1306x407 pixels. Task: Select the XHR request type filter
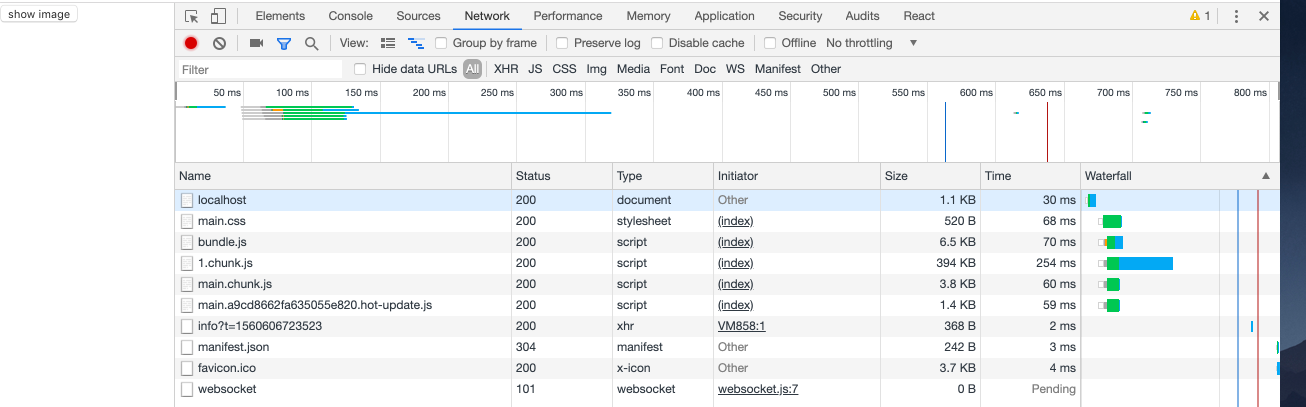506,69
